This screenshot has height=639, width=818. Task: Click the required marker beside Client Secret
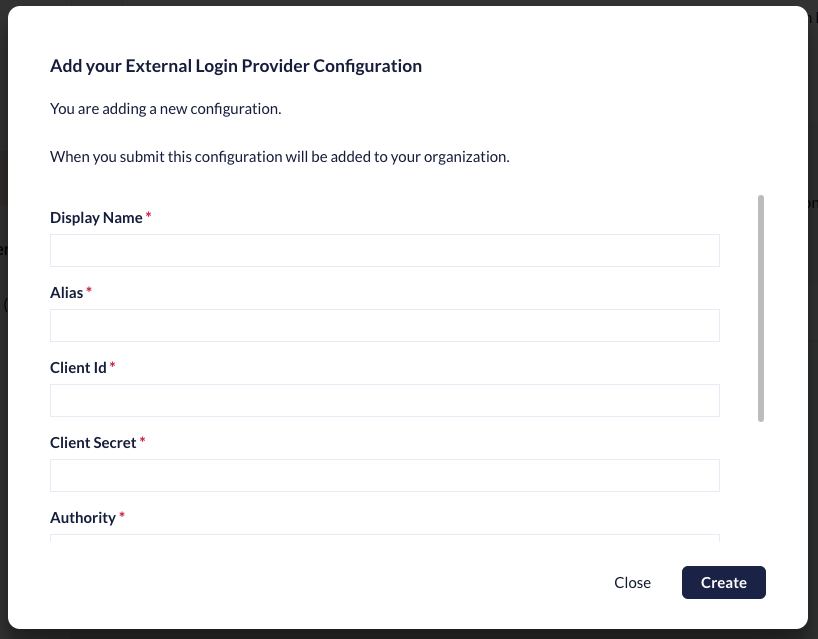(x=142, y=442)
